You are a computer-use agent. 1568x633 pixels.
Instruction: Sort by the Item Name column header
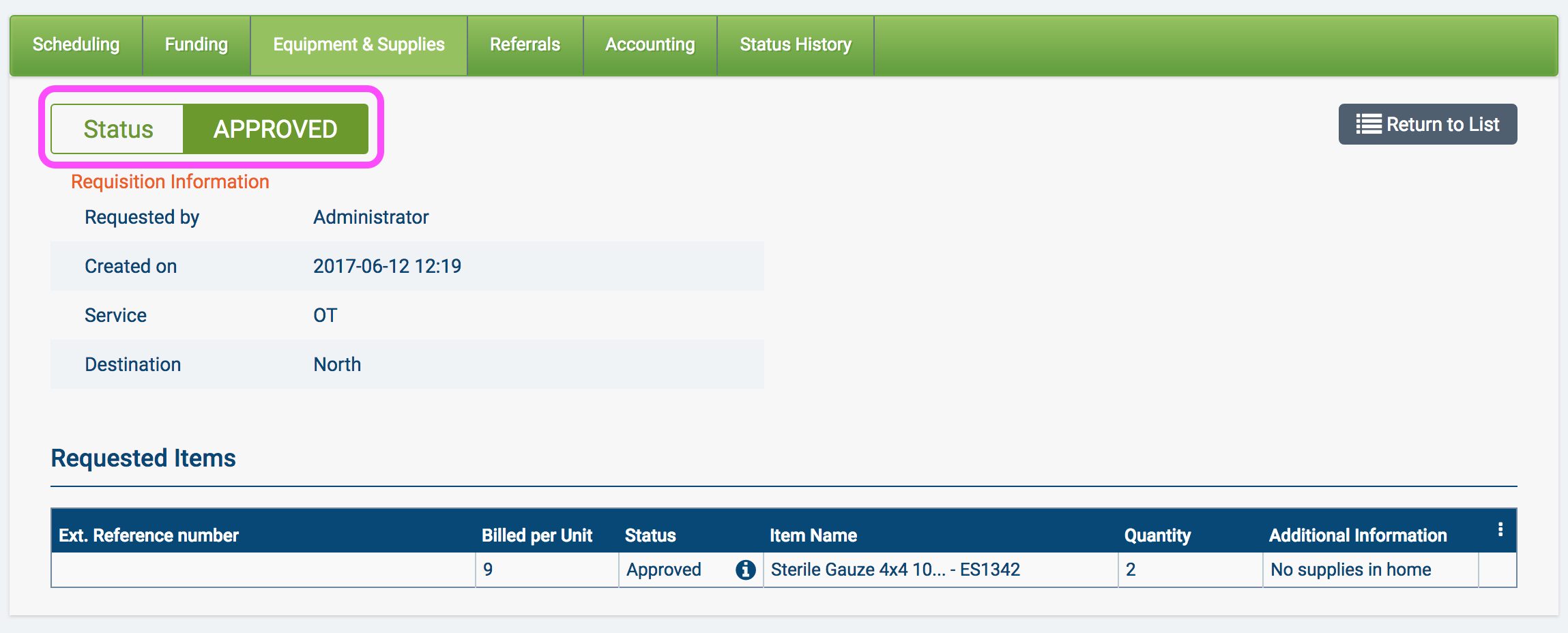pos(813,535)
